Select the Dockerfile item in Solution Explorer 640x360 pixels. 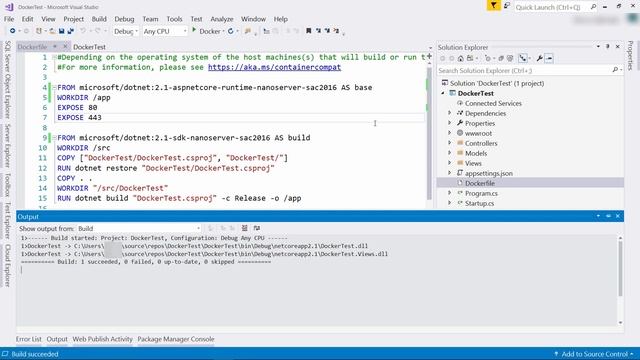pyautogui.click(x=480, y=183)
